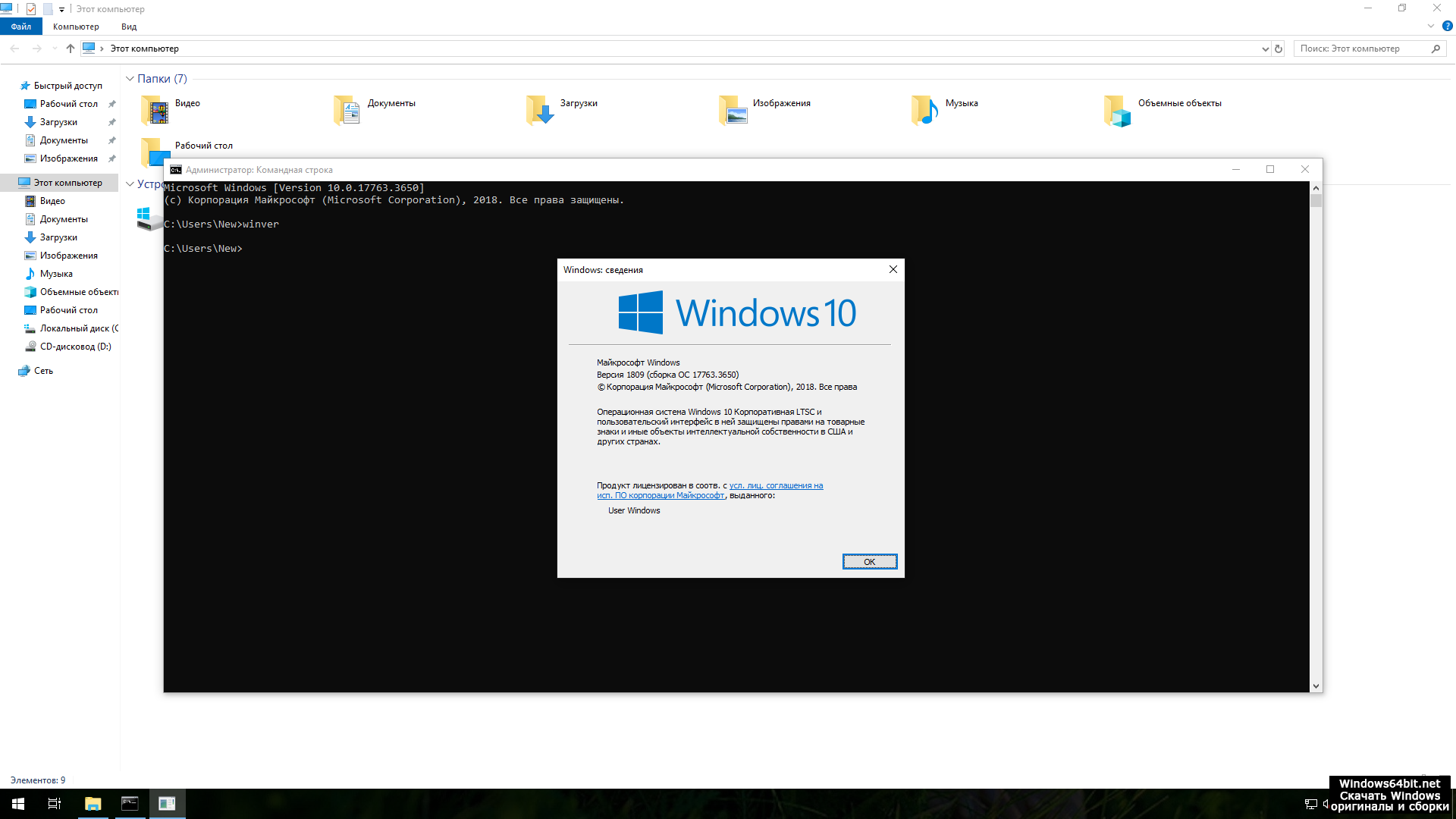The image size is (1456, 819).
Task: Open the Документы folder icon
Action: 347,111
